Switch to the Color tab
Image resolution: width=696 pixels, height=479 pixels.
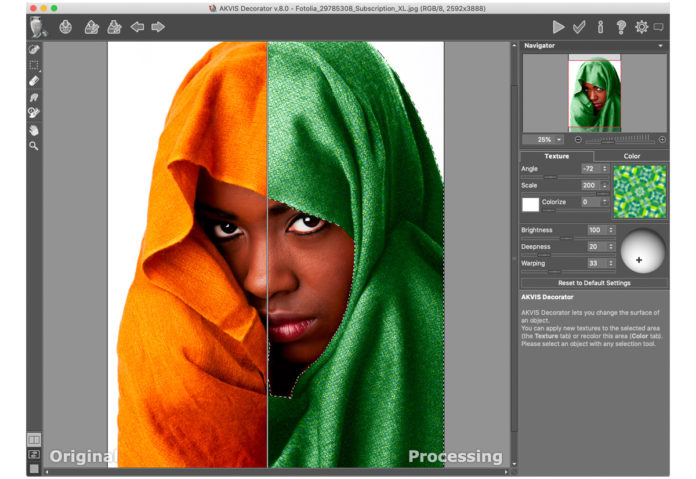pyautogui.click(x=632, y=156)
